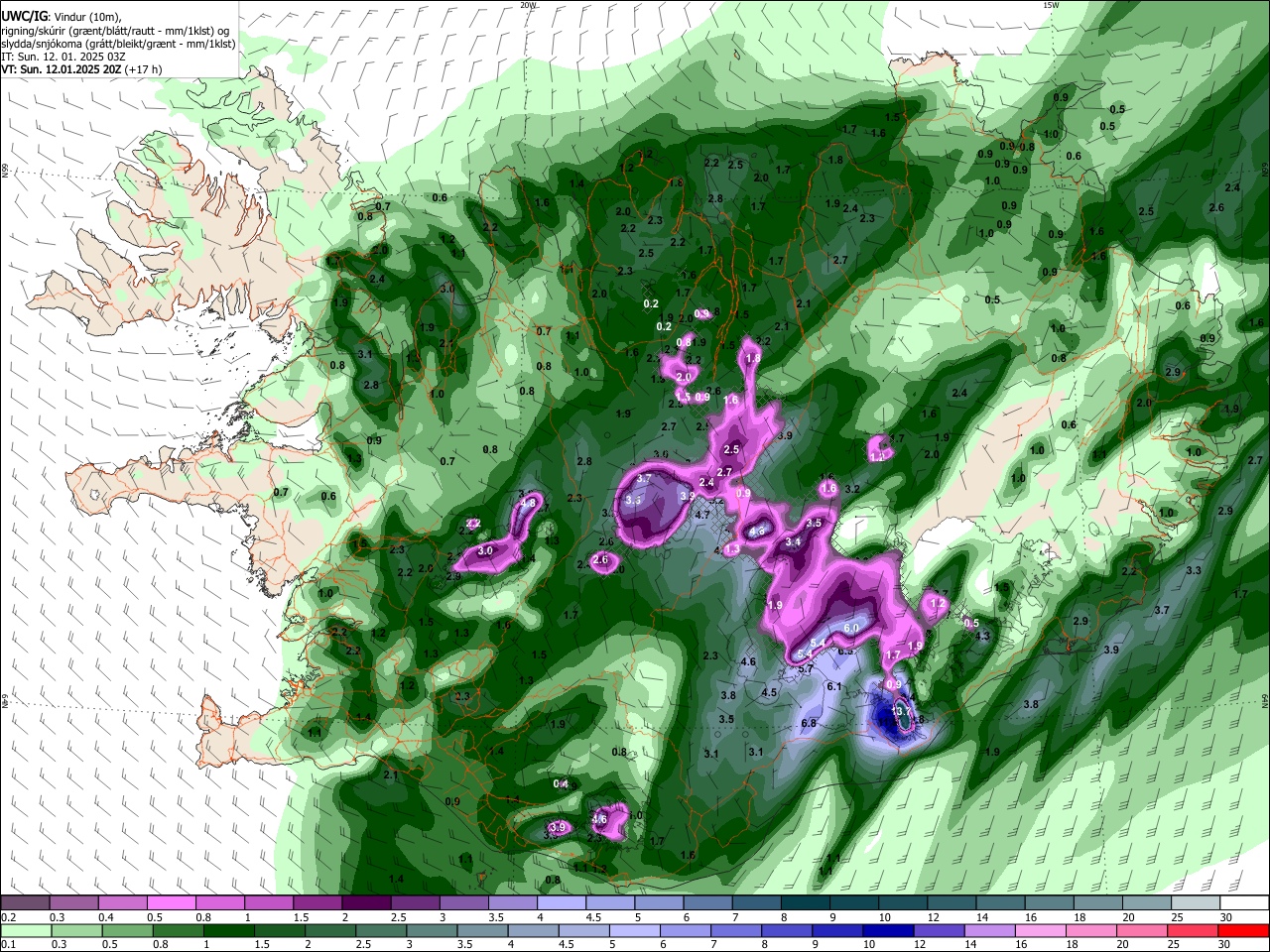The height and width of the screenshot is (952, 1270).
Task: Click the 'VT: Sun. 12.01.2025 20Z (+17 h)' line
Action: point(81,69)
